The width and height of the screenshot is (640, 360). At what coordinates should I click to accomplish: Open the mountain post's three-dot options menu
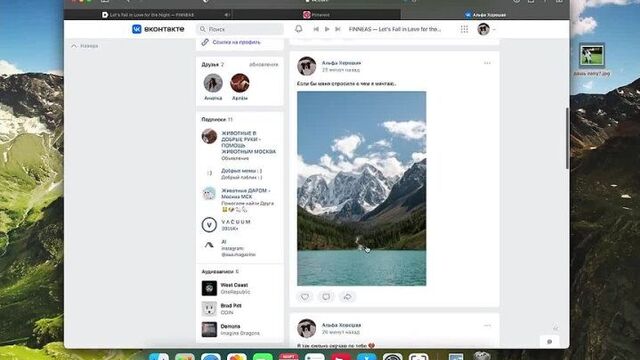click(x=487, y=63)
